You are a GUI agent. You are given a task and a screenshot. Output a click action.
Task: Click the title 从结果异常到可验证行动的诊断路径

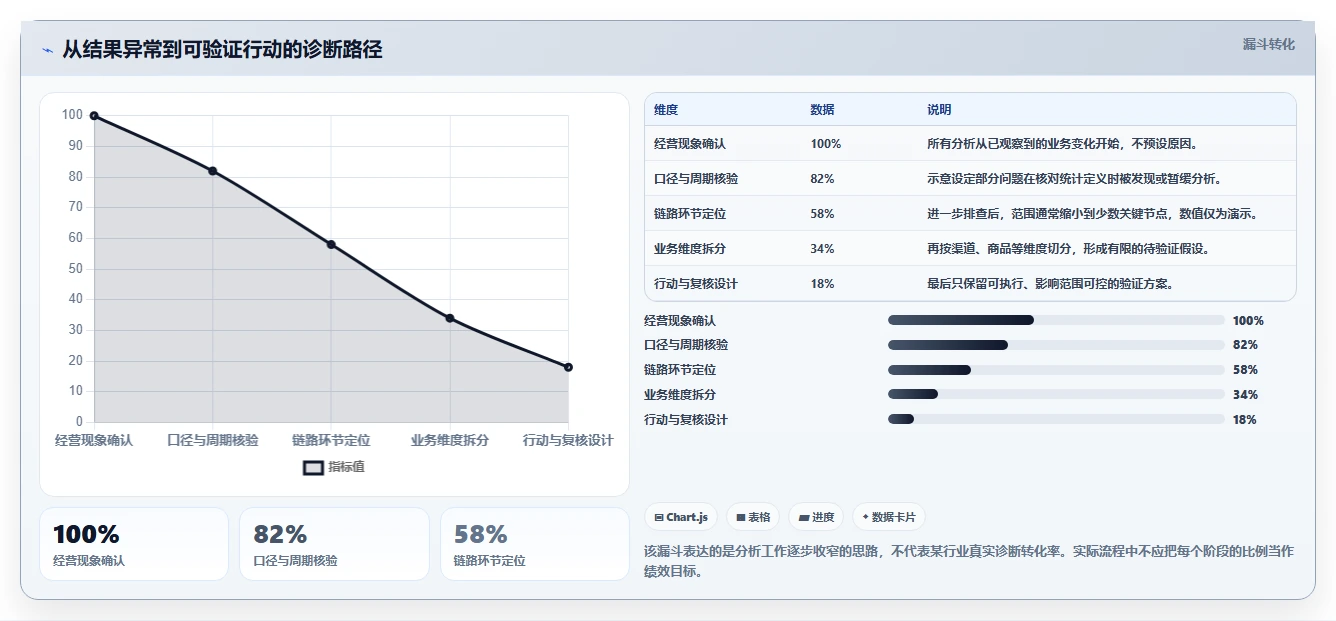point(222,49)
